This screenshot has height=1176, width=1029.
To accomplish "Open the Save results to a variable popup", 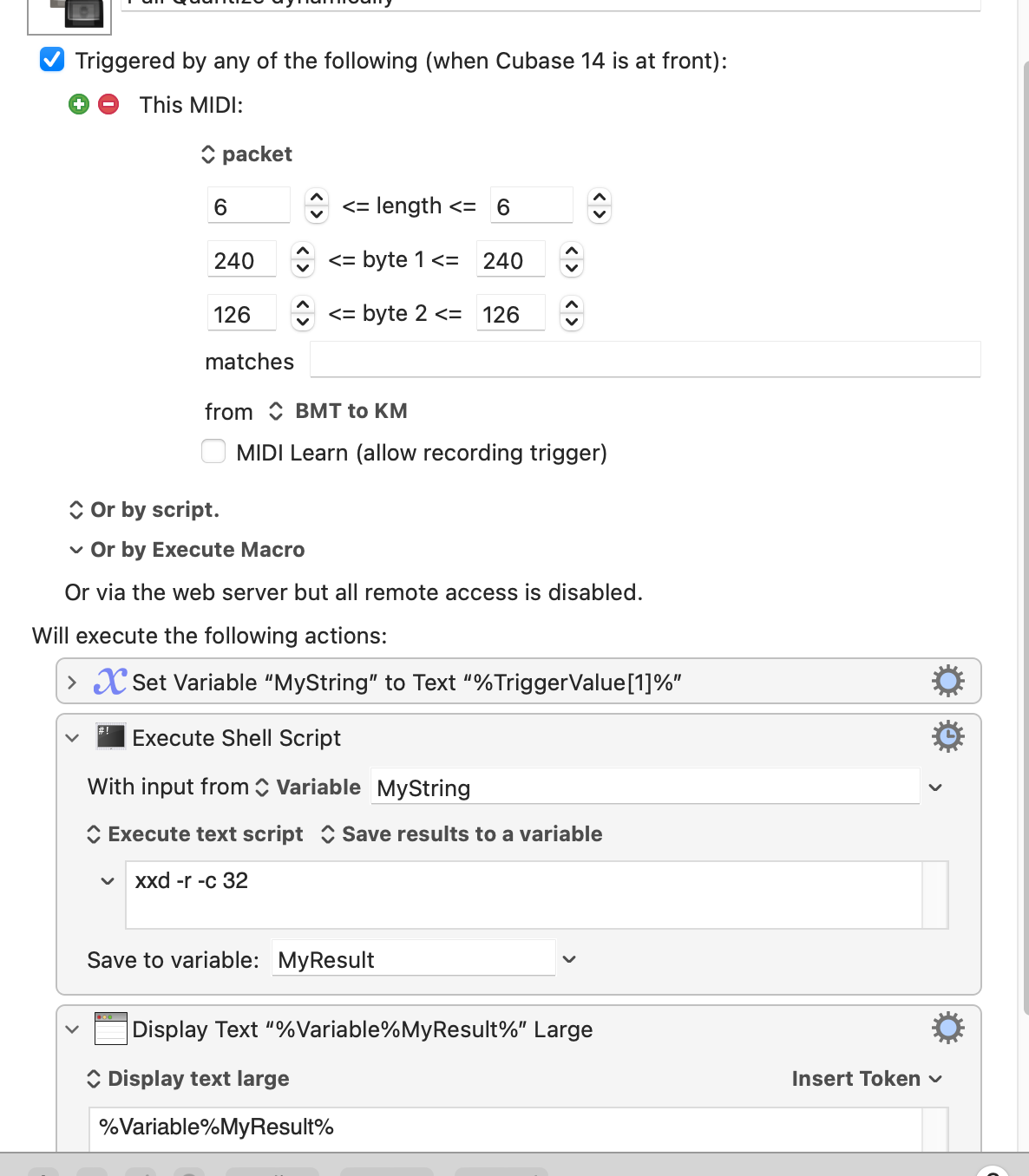I will point(462,834).
